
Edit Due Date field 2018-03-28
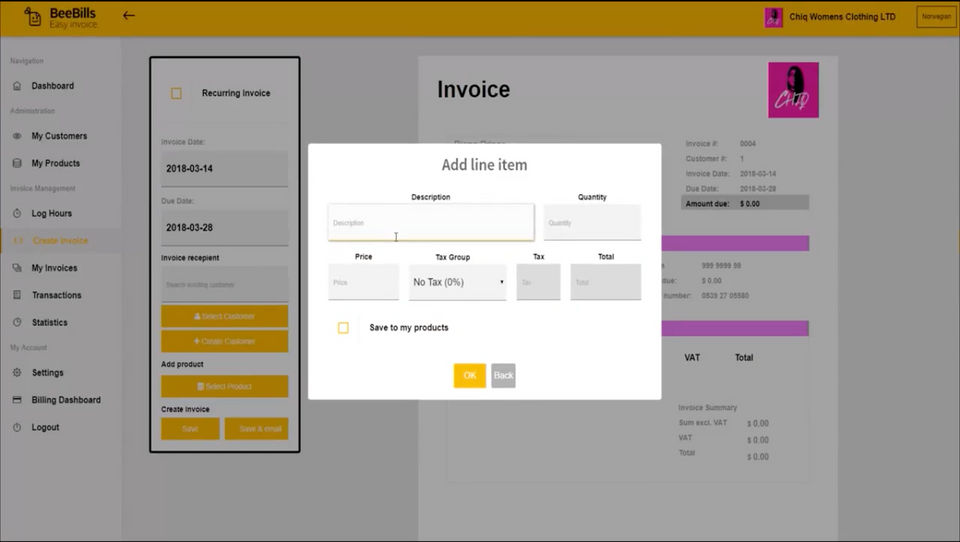point(225,228)
